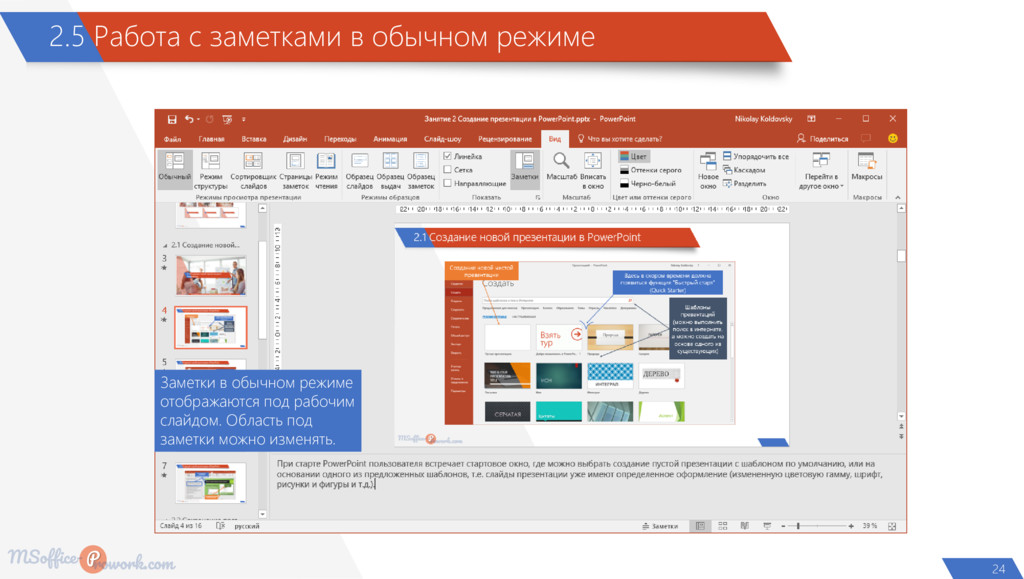Open quick access toolbar customize dropdown
The image size is (1024, 579).
click(244, 119)
